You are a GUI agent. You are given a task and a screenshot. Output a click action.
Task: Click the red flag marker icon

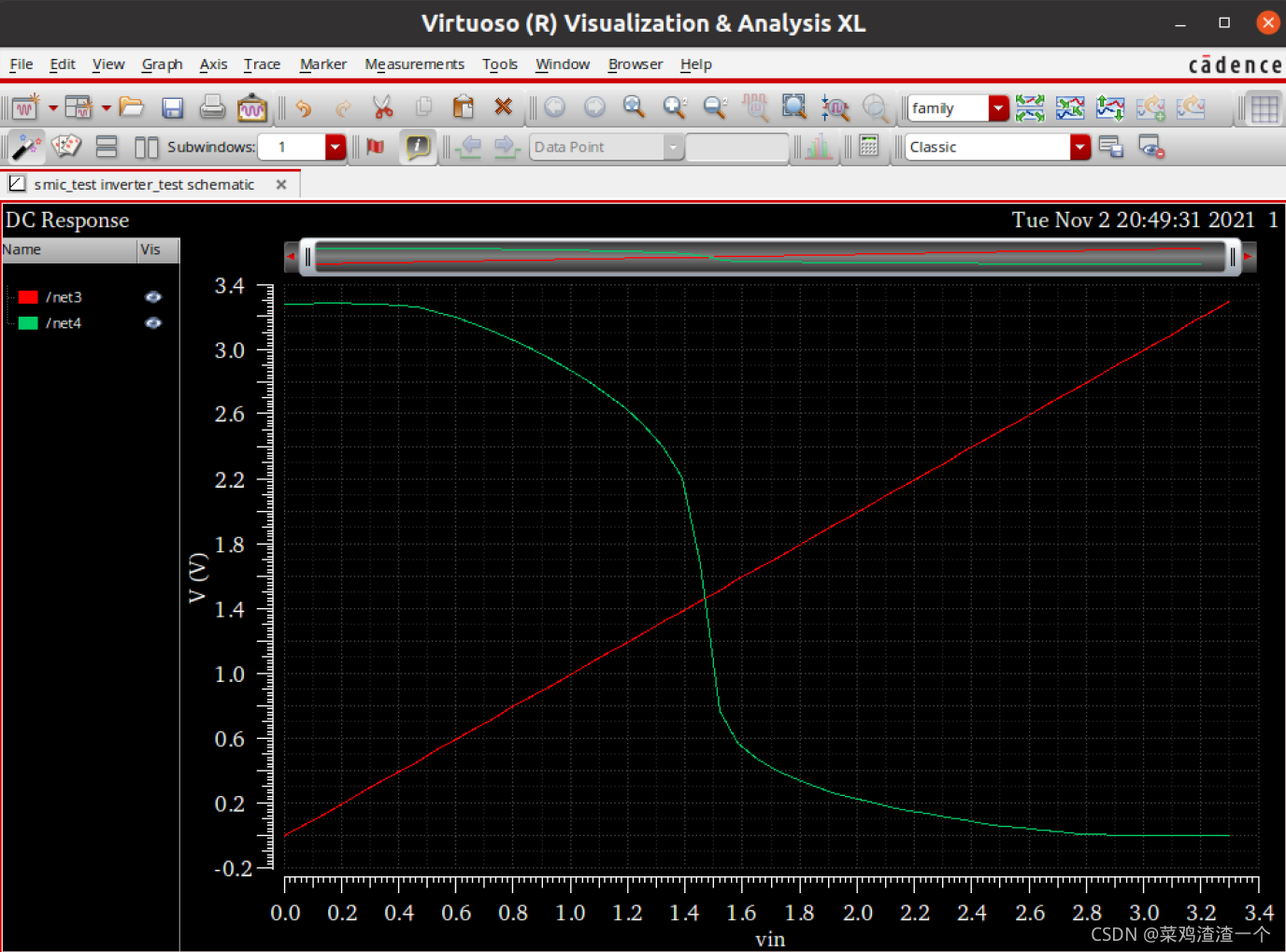pyautogui.click(x=376, y=147)
